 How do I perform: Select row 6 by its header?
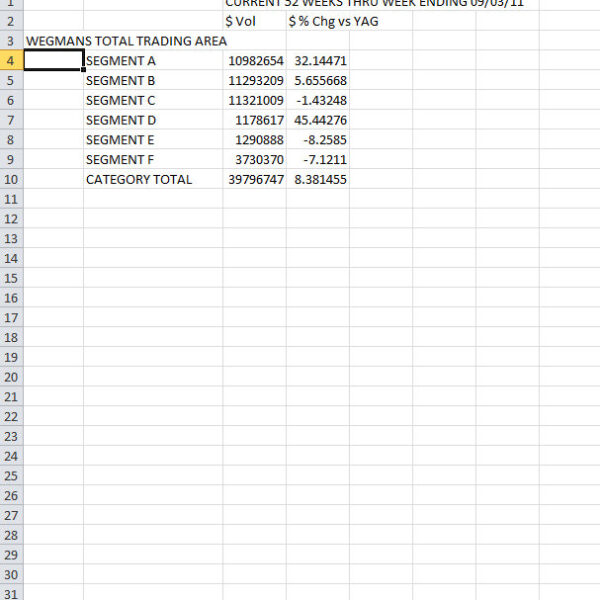click(x=11, y=100)
